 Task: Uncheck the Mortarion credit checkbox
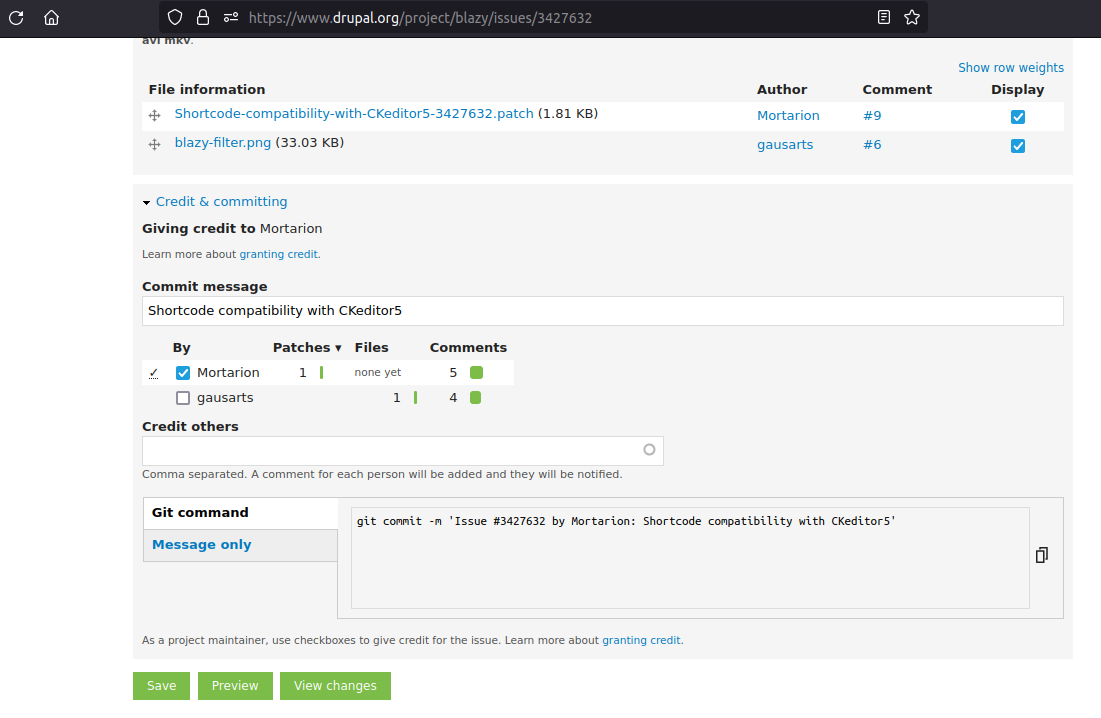point(183,373)
